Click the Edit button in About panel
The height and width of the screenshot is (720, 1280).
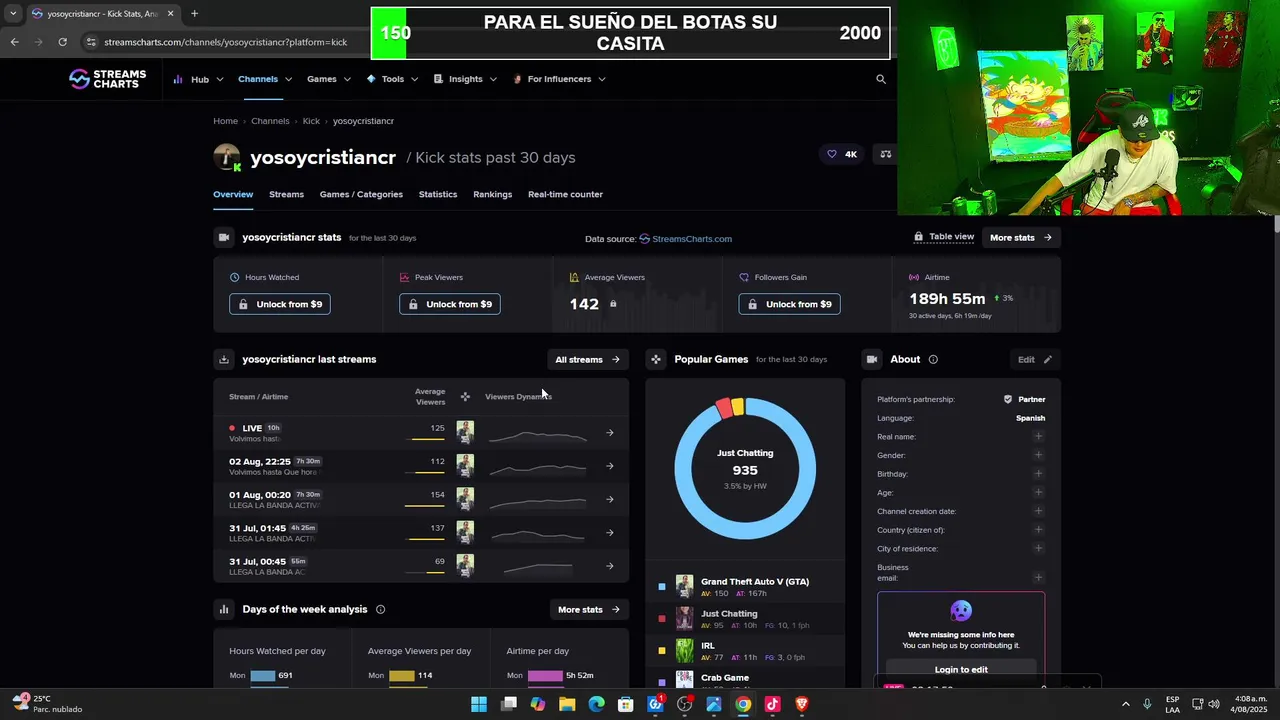coord(1035,359)
